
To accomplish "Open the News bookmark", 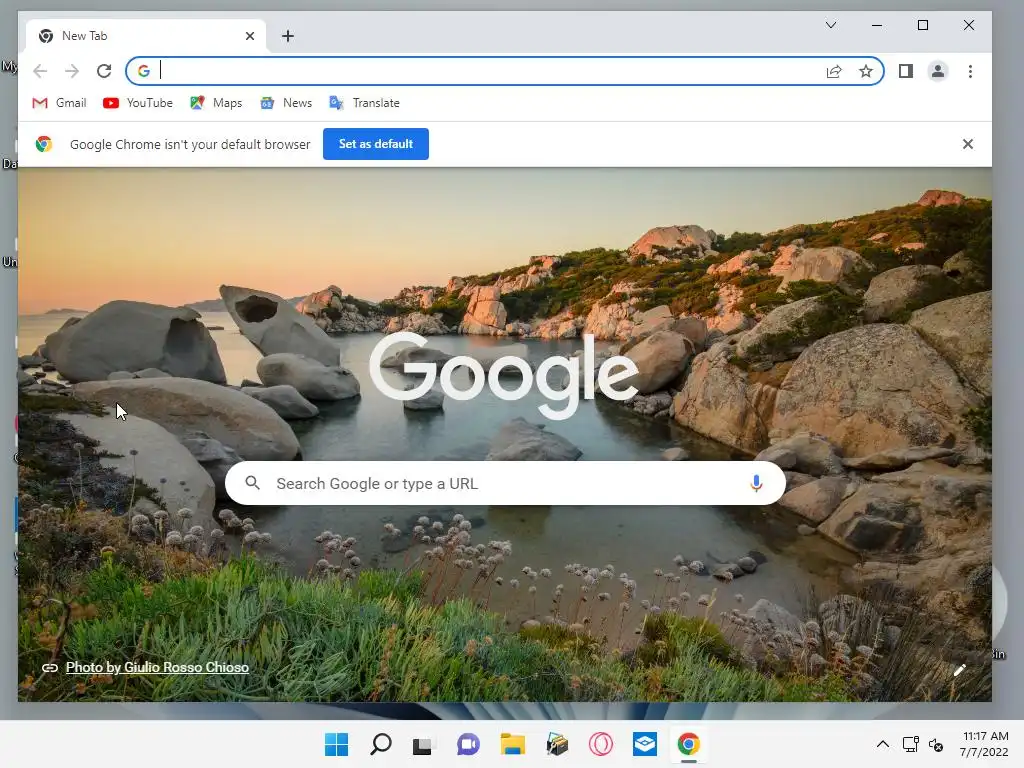I will tap(286, 103).
